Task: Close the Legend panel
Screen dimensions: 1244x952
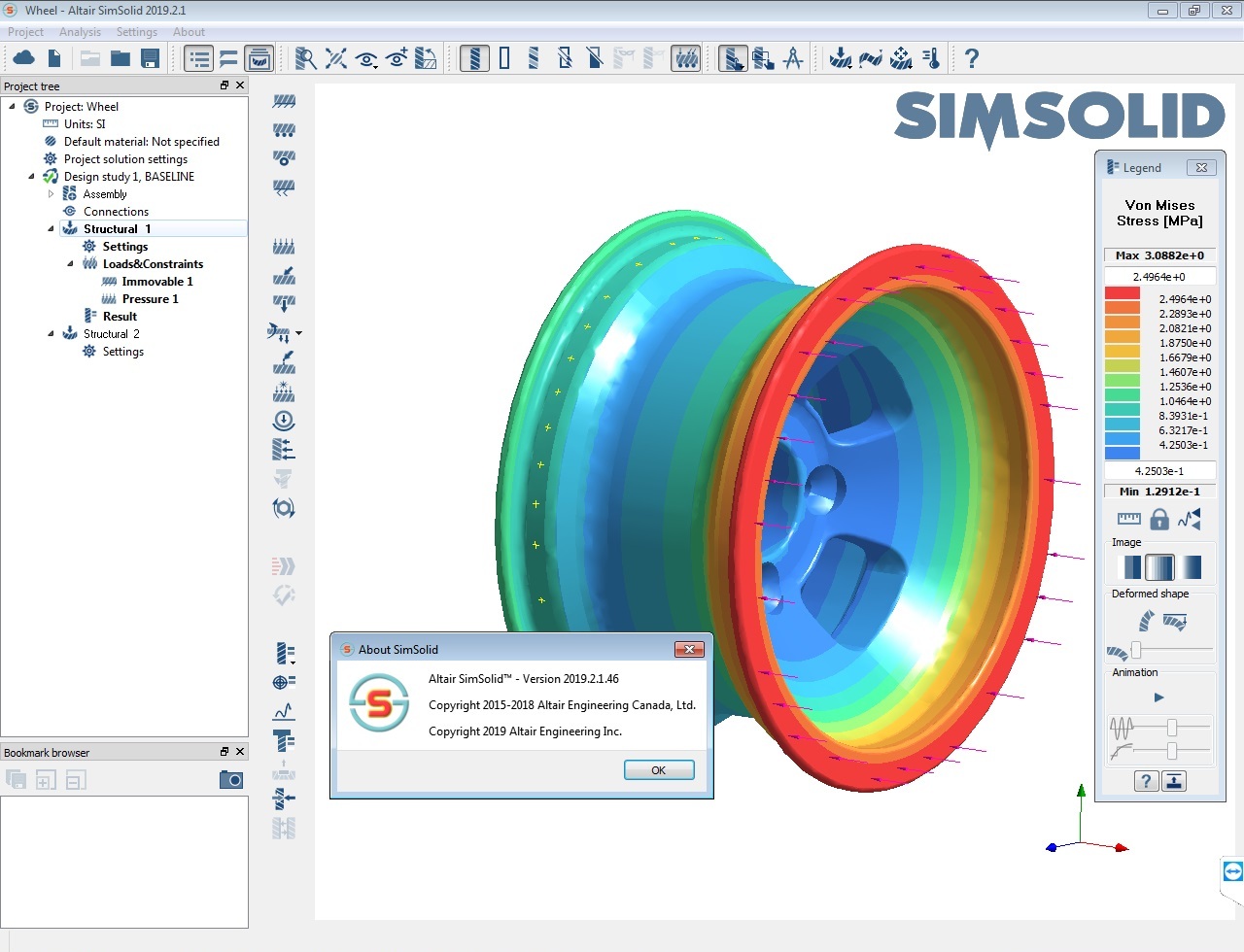Action: pyautogui.click(x=1201, y=167)
